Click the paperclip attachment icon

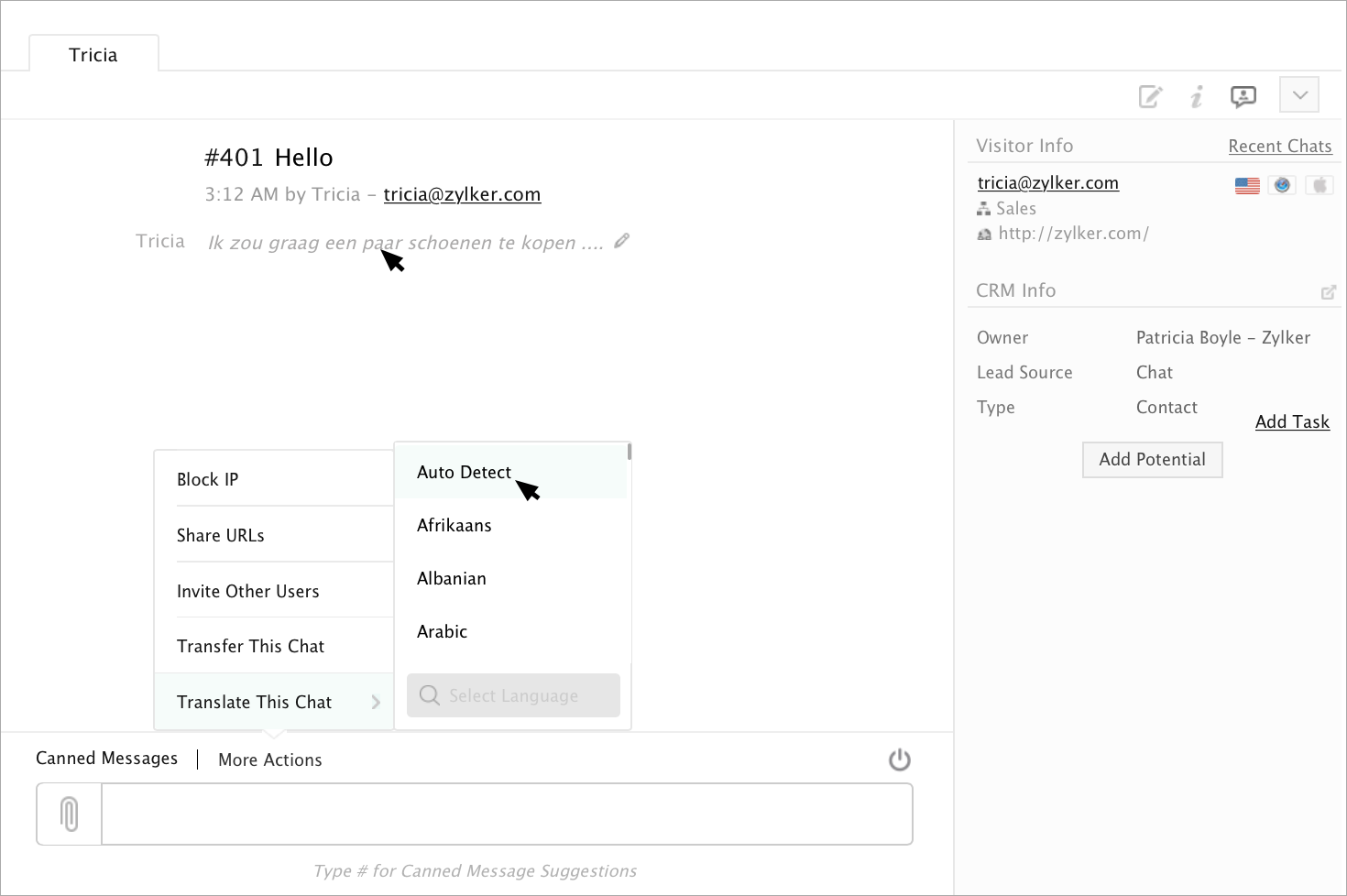70,814
